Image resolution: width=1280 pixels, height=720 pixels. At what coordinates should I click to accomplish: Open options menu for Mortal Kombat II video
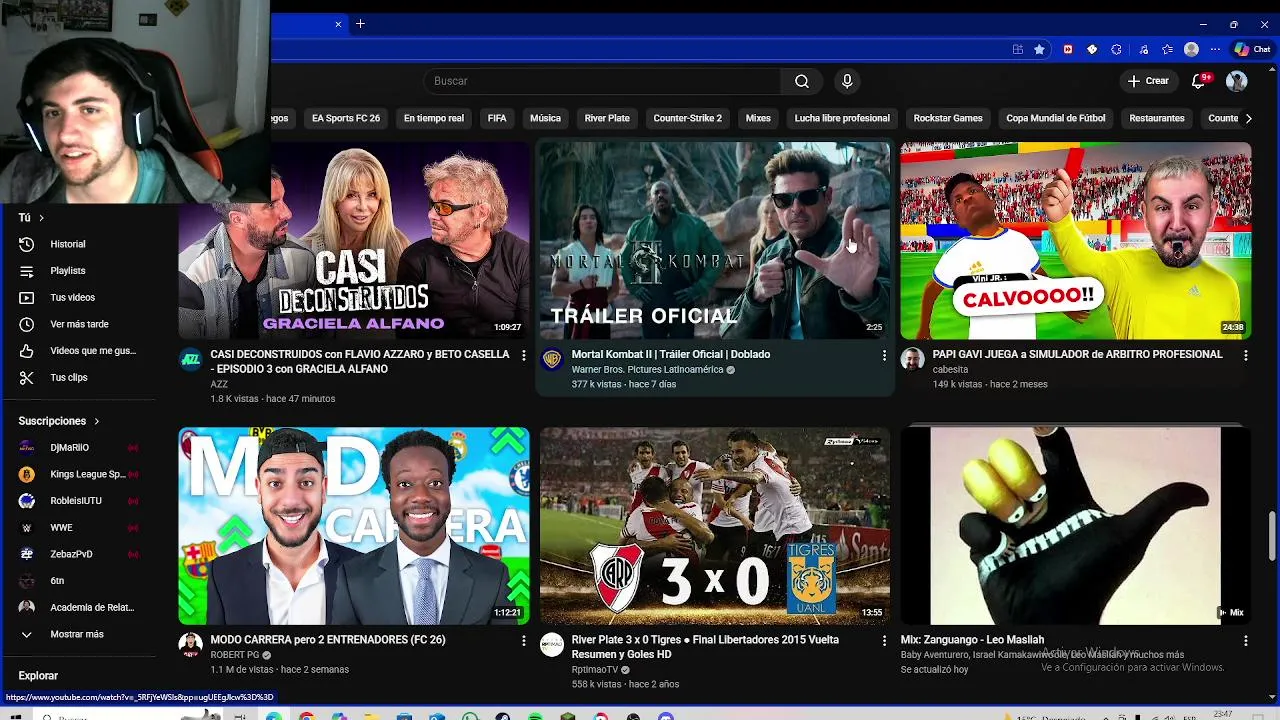click(884, 355)
